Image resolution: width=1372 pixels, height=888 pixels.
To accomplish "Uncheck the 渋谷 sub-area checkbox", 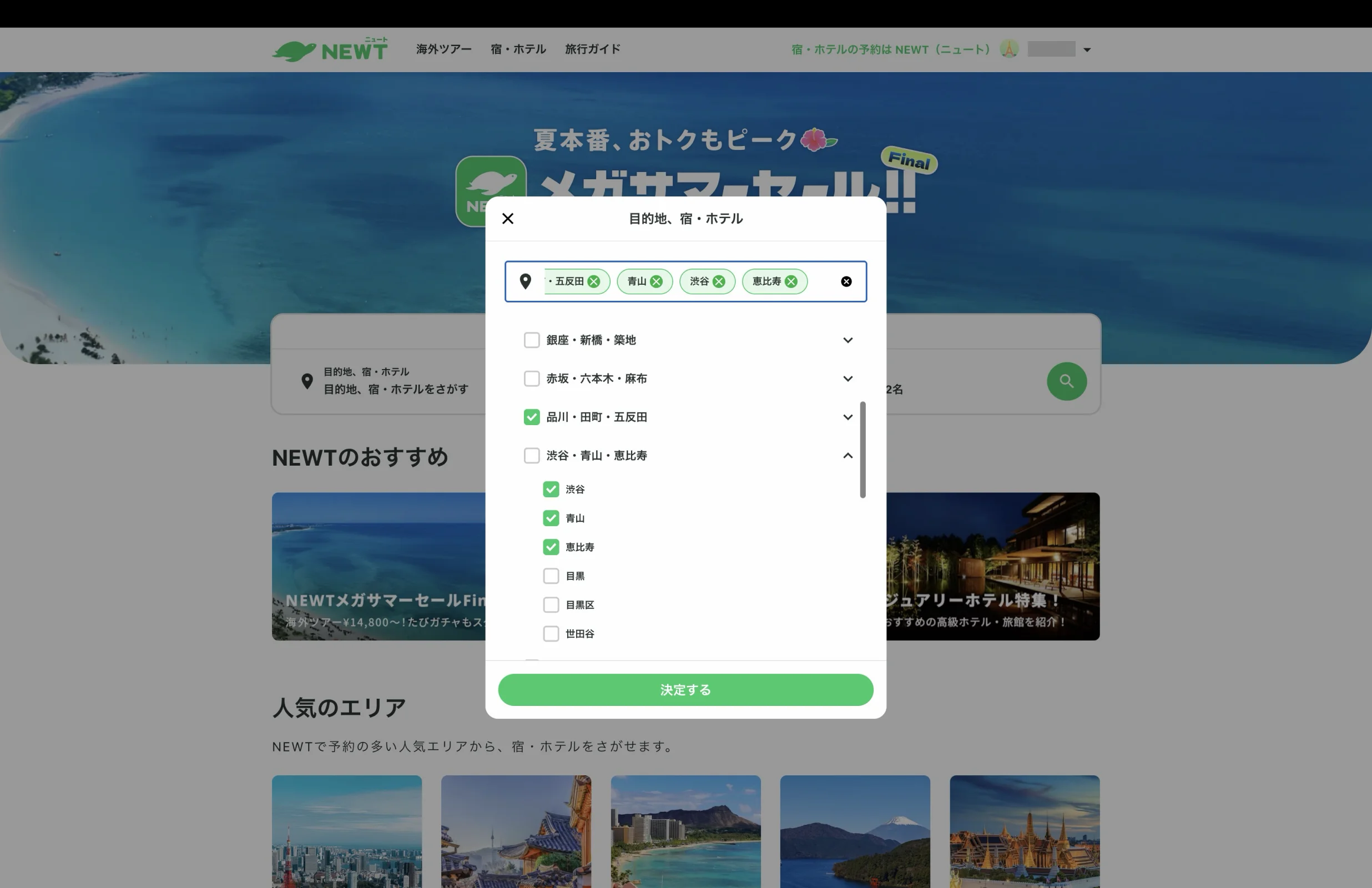I will point(551,490).
